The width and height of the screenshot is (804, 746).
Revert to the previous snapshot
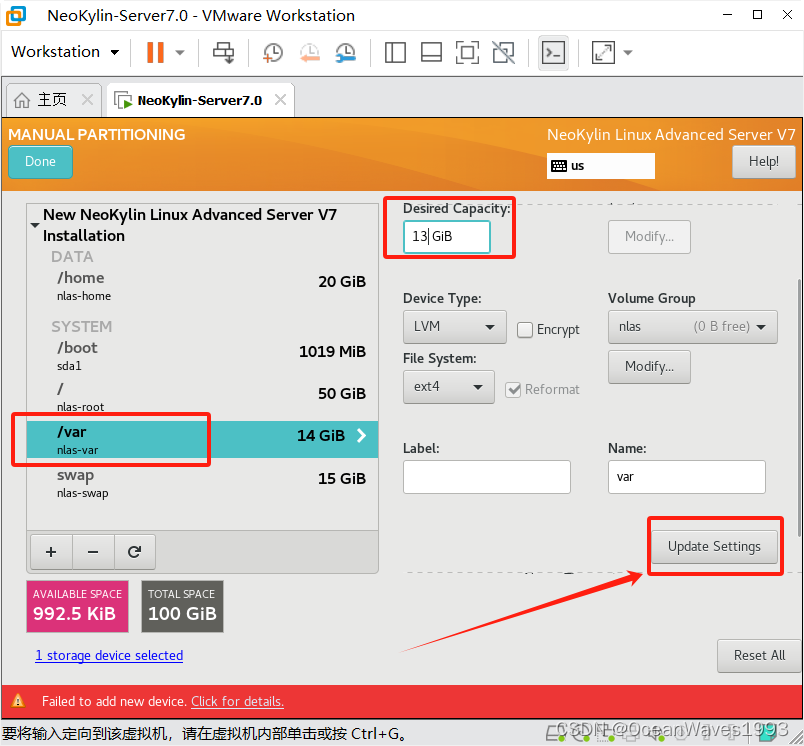309,52
